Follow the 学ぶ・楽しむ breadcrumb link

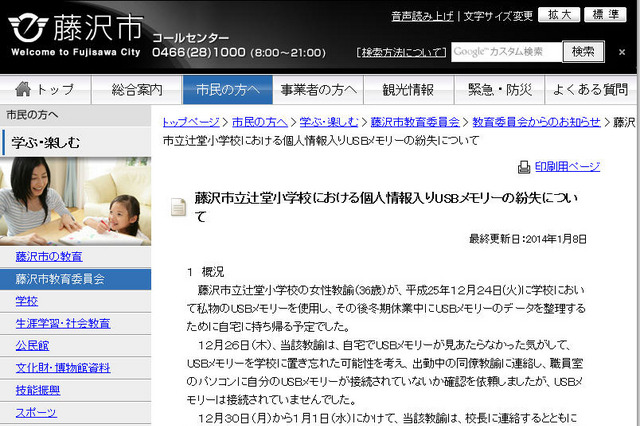coord(329,122)
